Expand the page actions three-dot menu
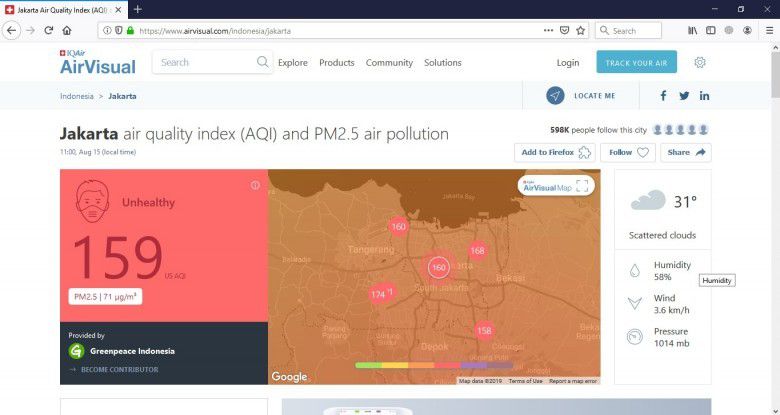Screen dimensions: 780x415 [548, 31]
